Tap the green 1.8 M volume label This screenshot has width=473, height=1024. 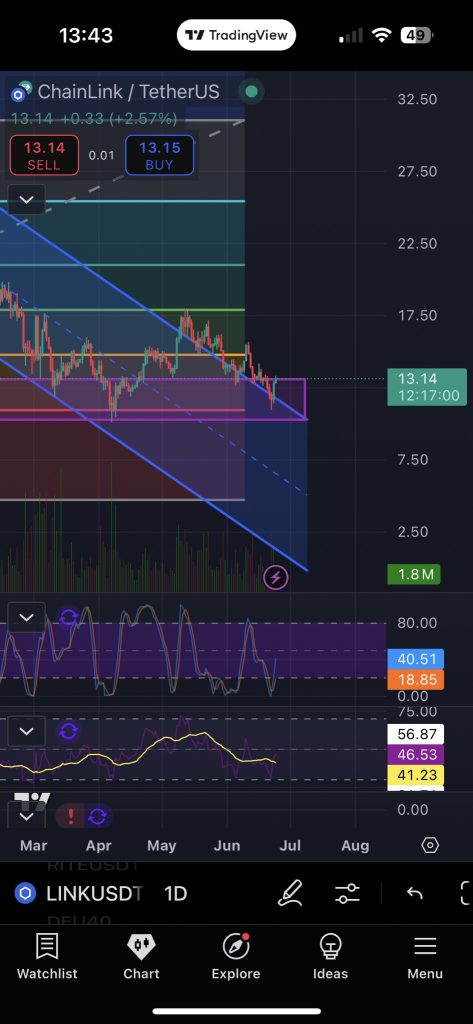tap(414, 575)
